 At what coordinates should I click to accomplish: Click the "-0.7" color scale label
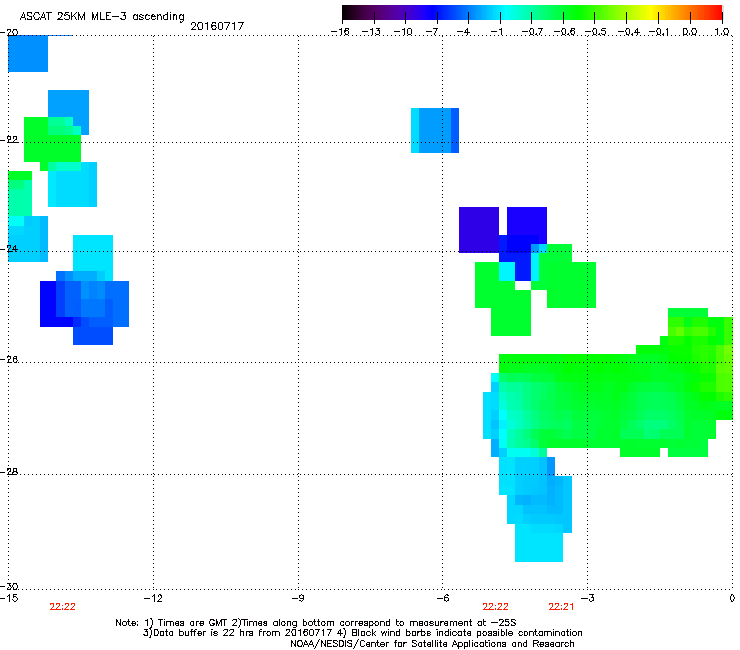pyautogui.click(x=531, y=32)
